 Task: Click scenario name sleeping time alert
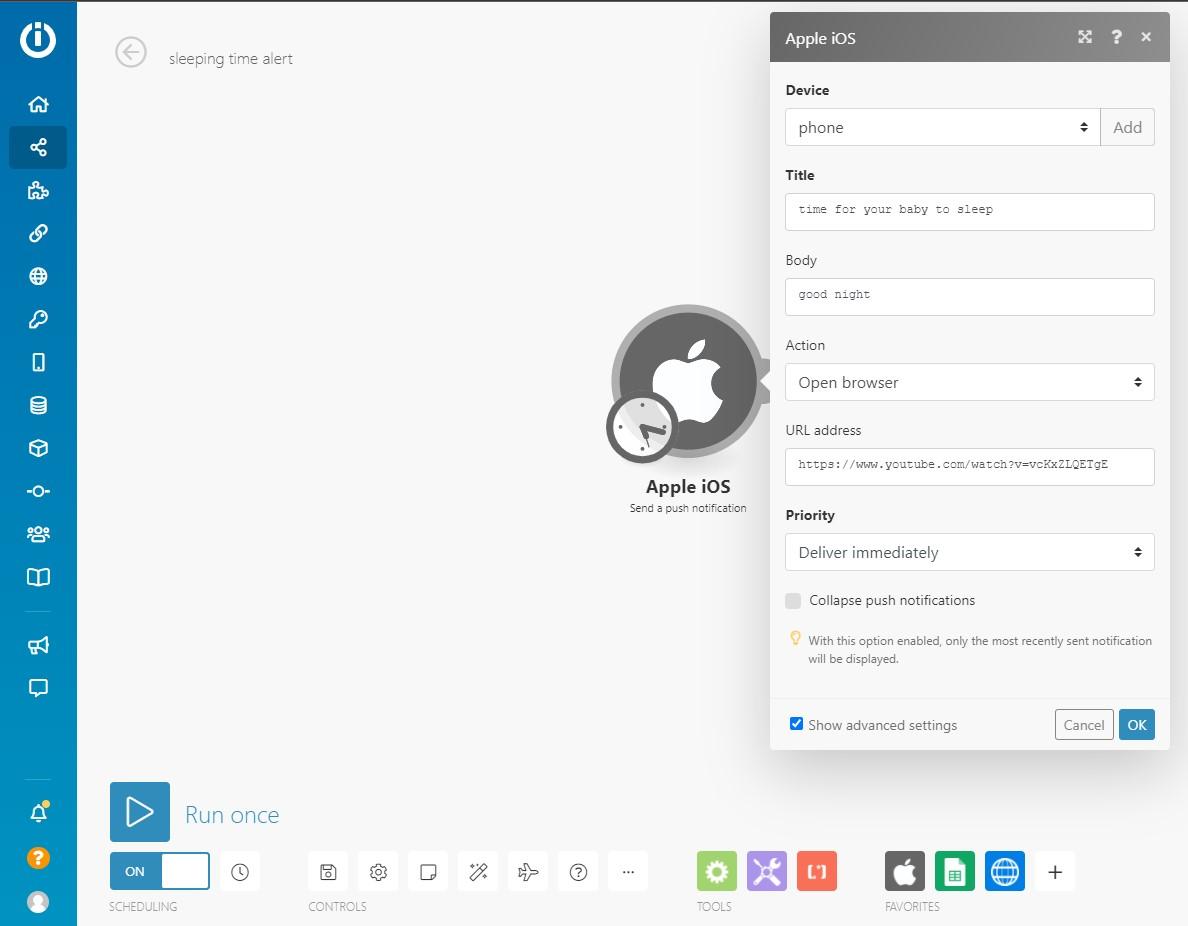click(230, 59)
